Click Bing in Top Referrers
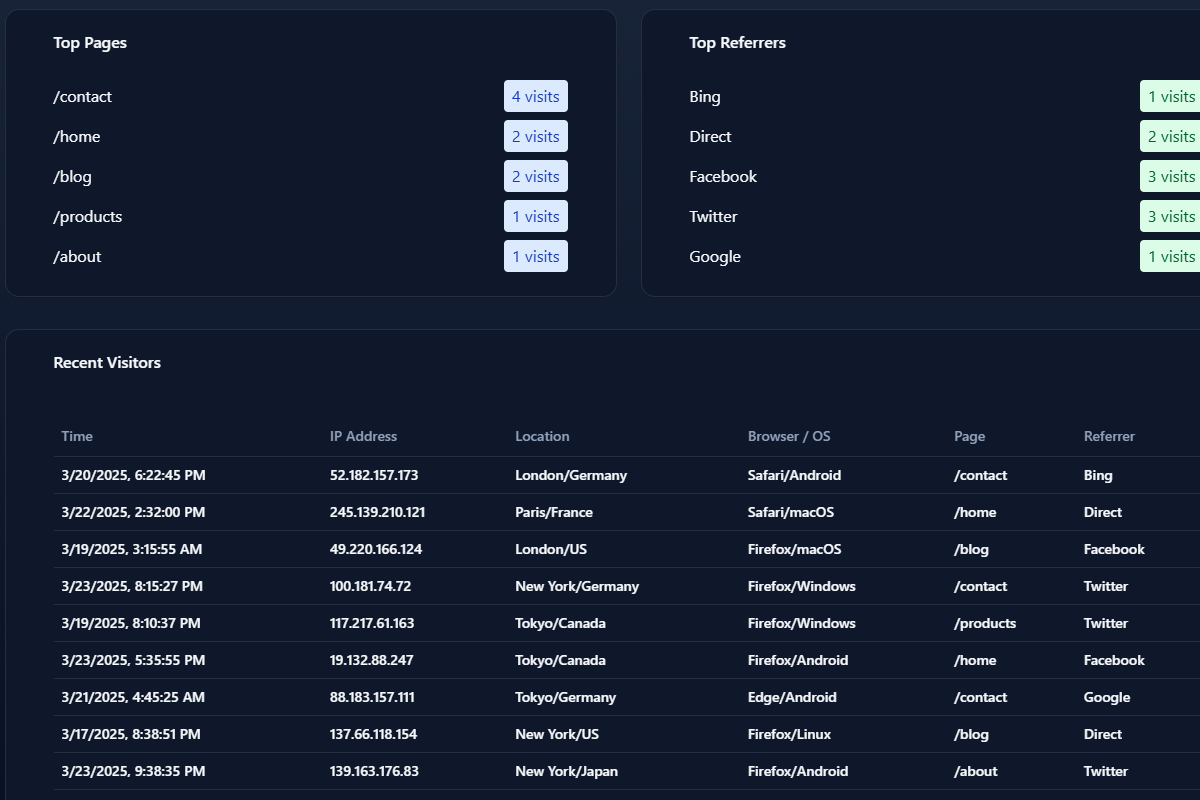 (x=705, y=97)
